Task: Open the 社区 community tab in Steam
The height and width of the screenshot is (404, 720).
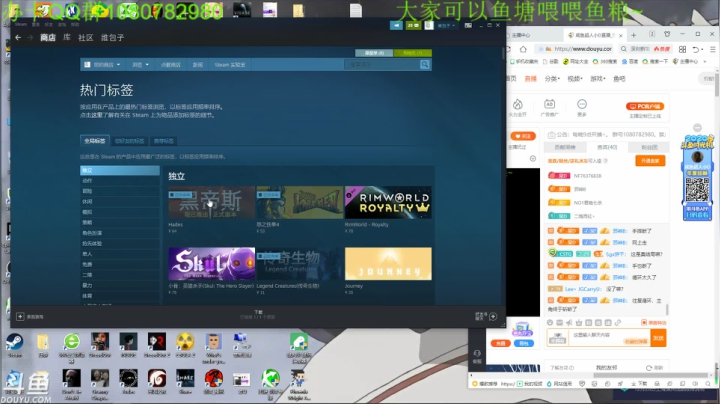Action: [85, 38]
